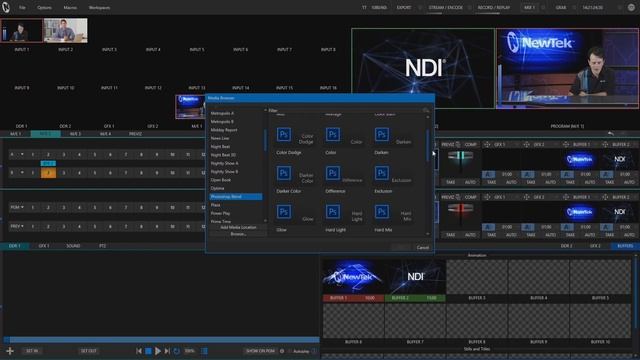The width and height of the screenshot is (640, 360).
Task: Click STREAM / ENCODE at the top
Action: click(446, 7)
